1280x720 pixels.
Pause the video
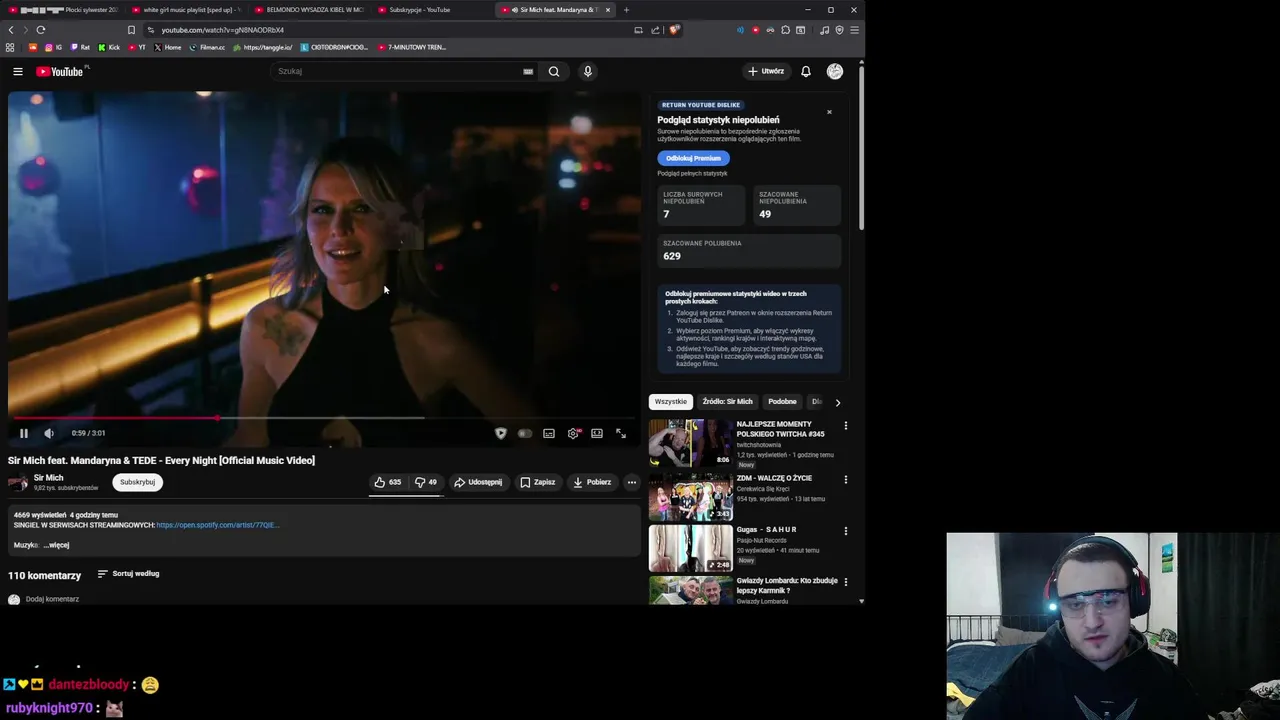tap(24, 433)
